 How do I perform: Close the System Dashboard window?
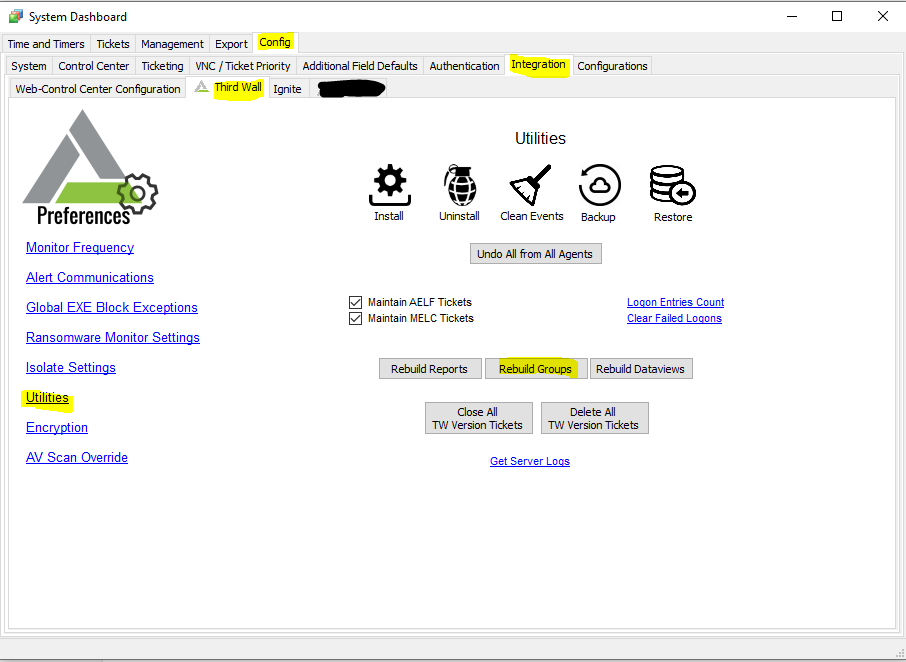(x=882, y=17)
